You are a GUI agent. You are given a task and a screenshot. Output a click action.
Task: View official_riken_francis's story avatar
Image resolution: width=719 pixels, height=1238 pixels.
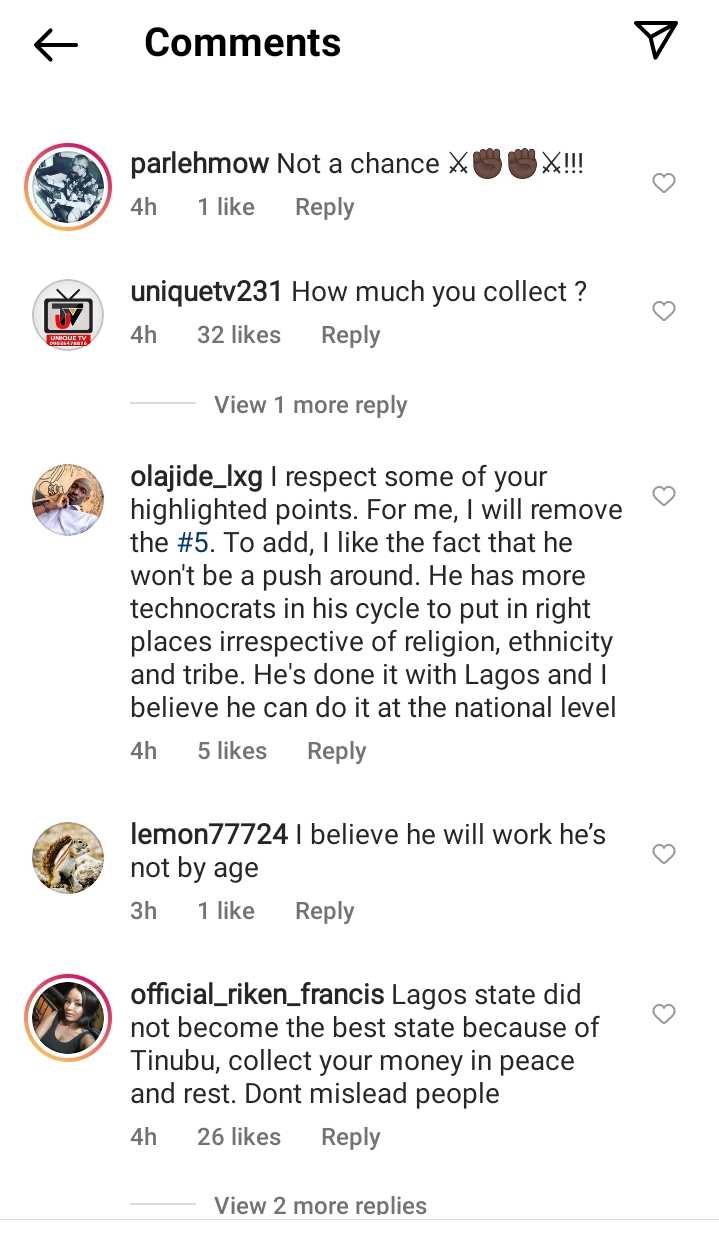[68, 1017]
